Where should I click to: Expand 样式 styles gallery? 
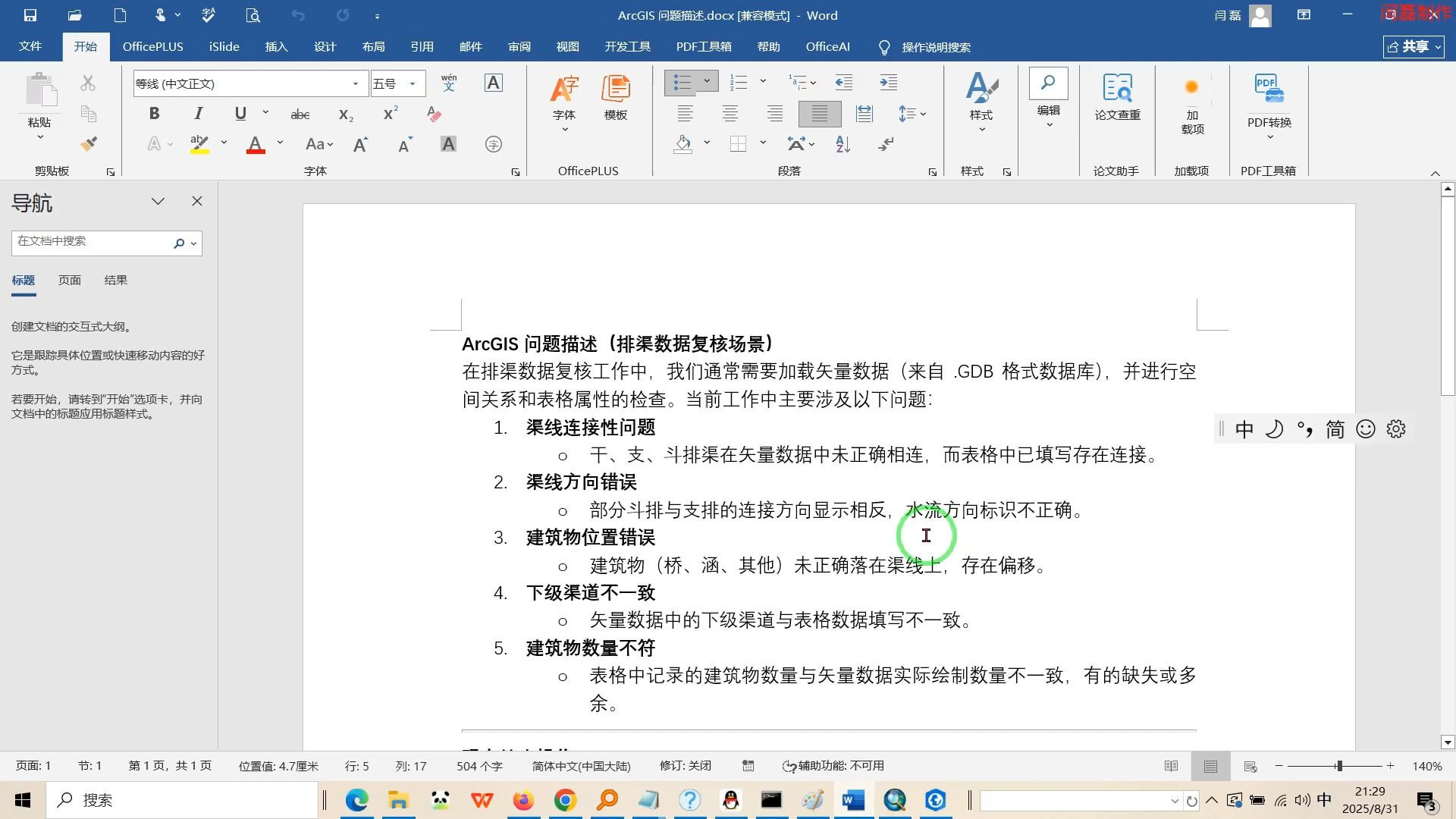981,102
